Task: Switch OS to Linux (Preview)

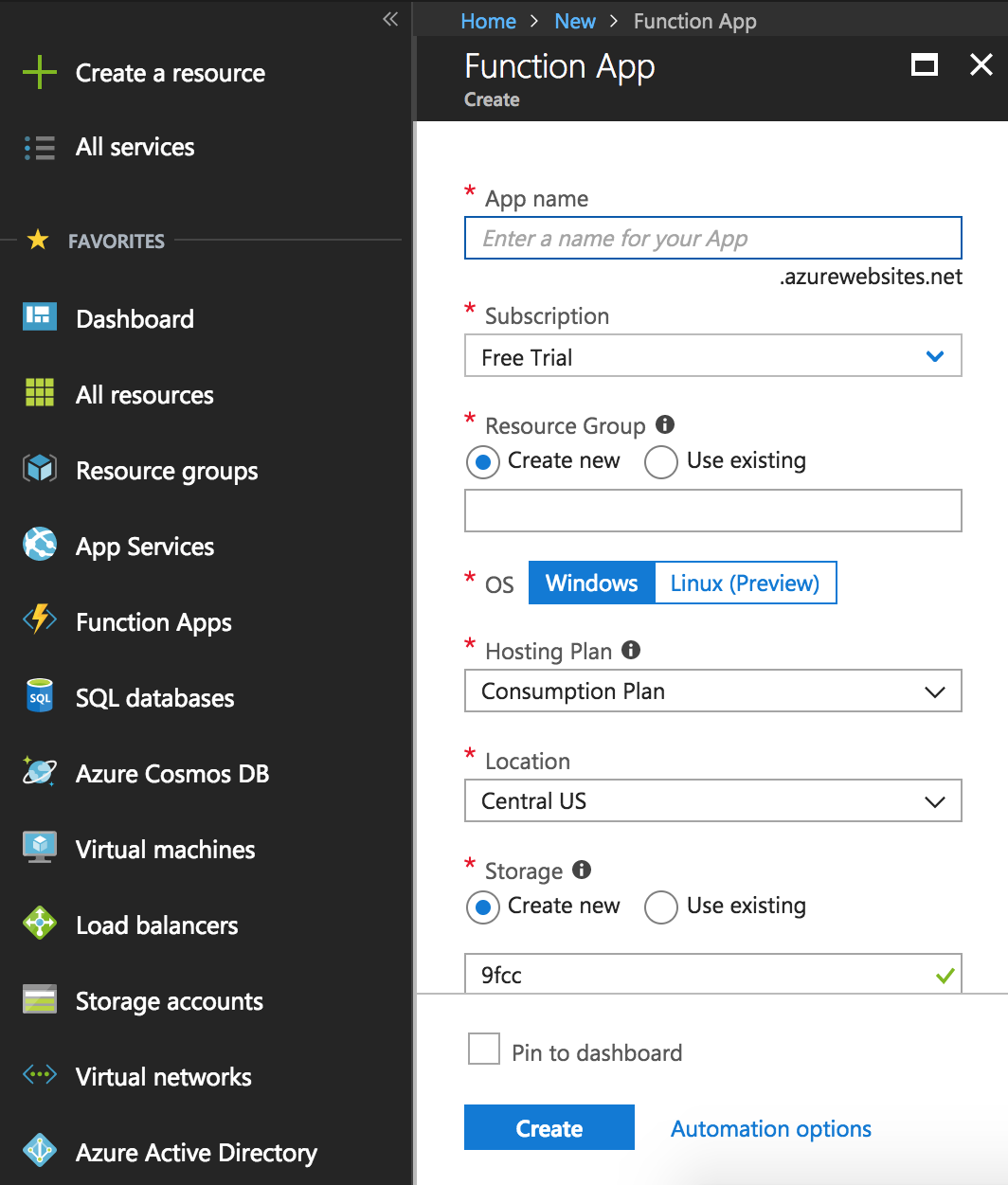Action: pyautogui.click(x=745, y=583)
